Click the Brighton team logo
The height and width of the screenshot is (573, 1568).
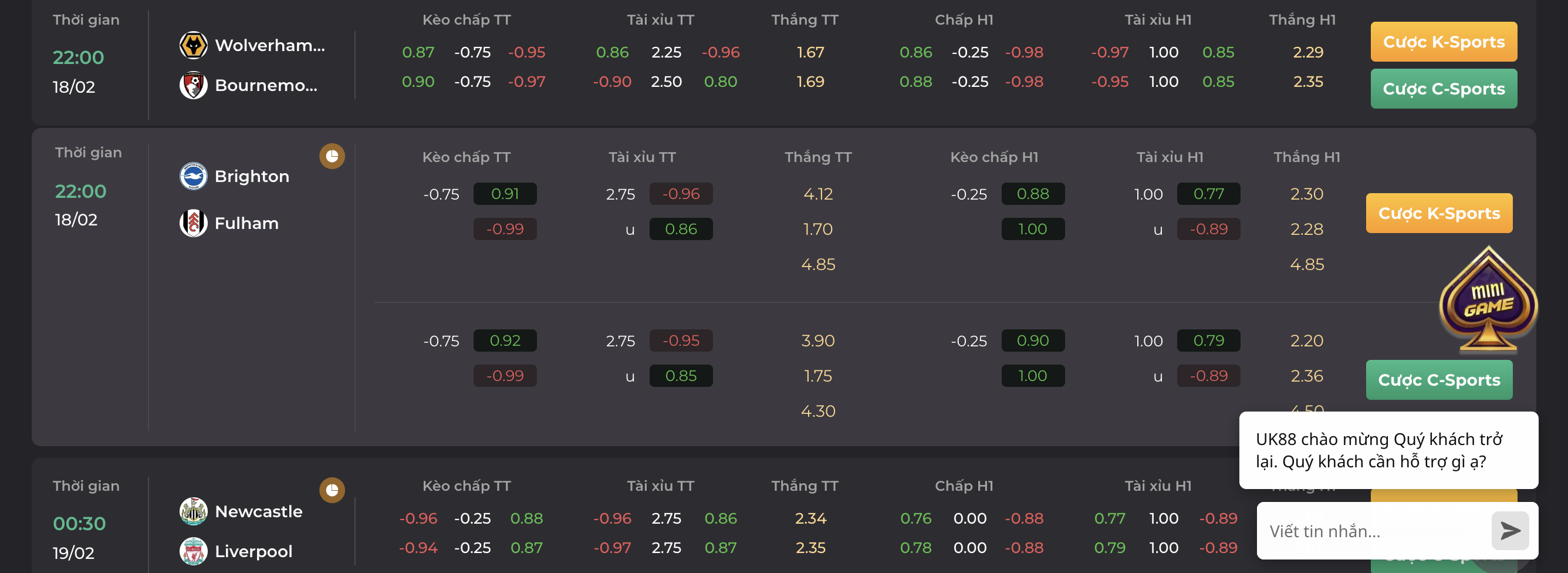click(194, 176)
